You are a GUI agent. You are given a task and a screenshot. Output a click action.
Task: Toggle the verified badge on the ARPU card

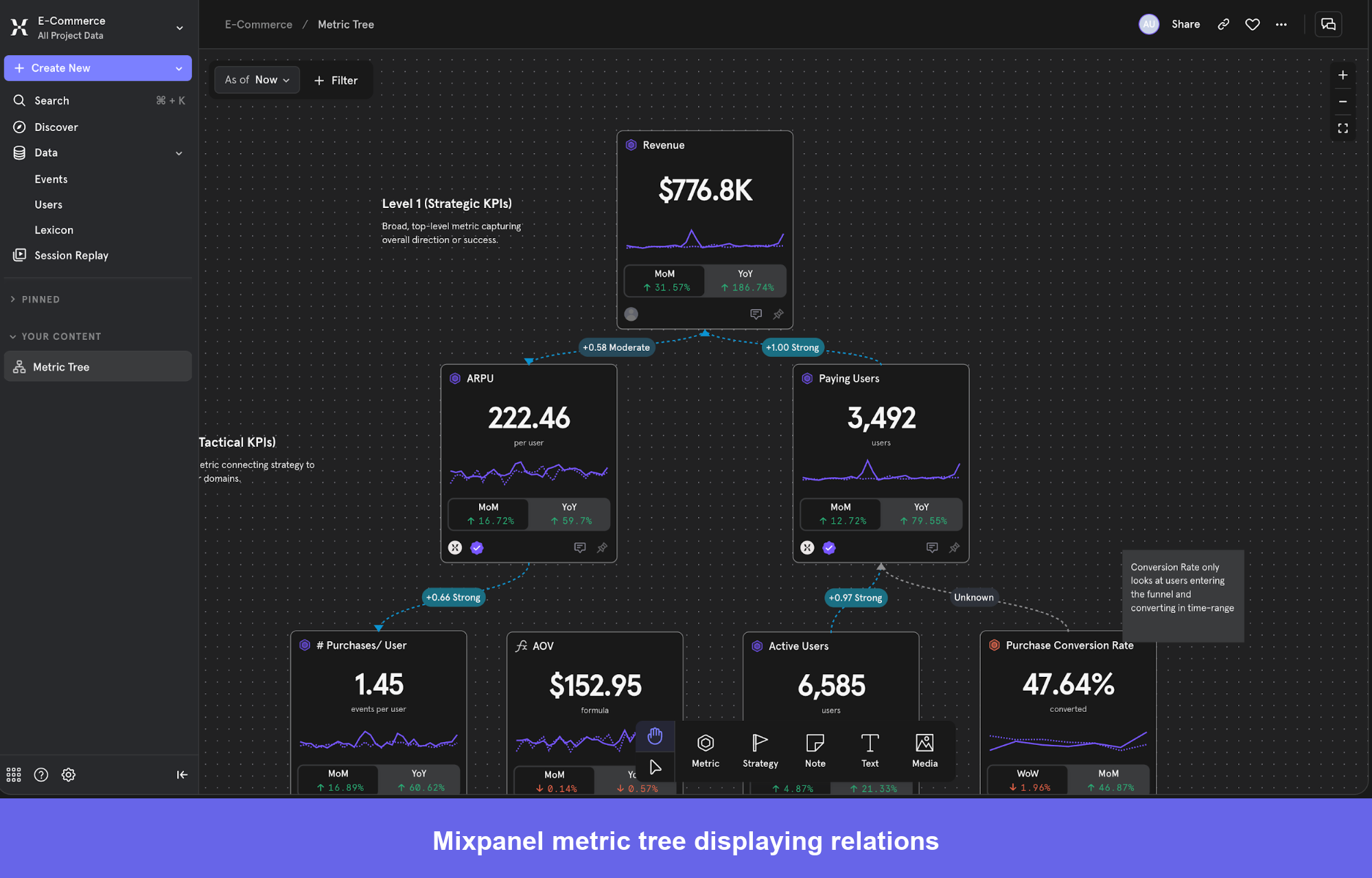click(476, 547)
